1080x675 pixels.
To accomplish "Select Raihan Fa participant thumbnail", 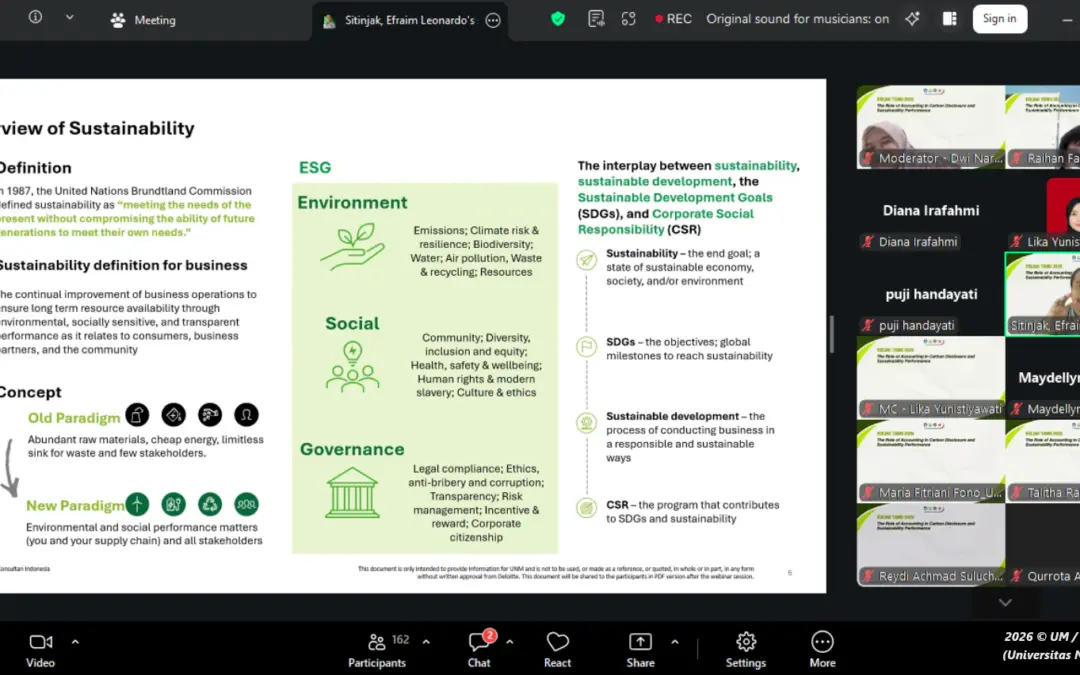I will click(x=1043, y=127).
